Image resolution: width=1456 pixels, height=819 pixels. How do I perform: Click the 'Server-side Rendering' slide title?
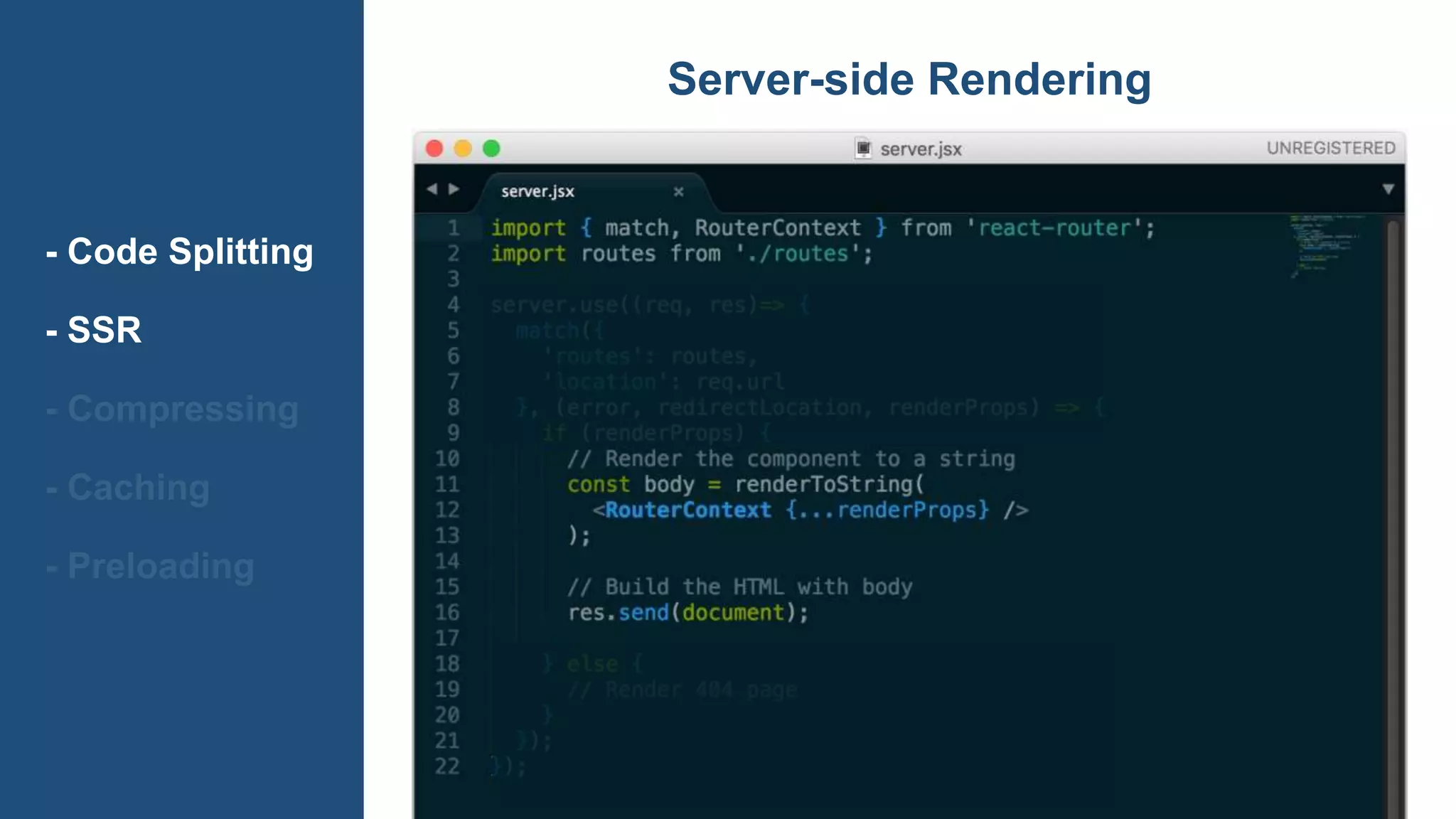click(909, 79)
